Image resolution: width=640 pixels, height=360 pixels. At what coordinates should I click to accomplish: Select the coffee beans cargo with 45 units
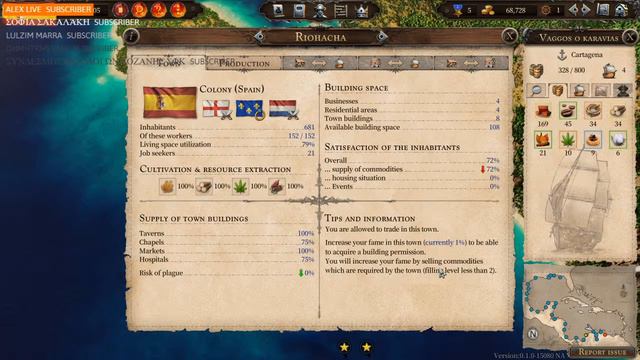(x=568, y=111)
